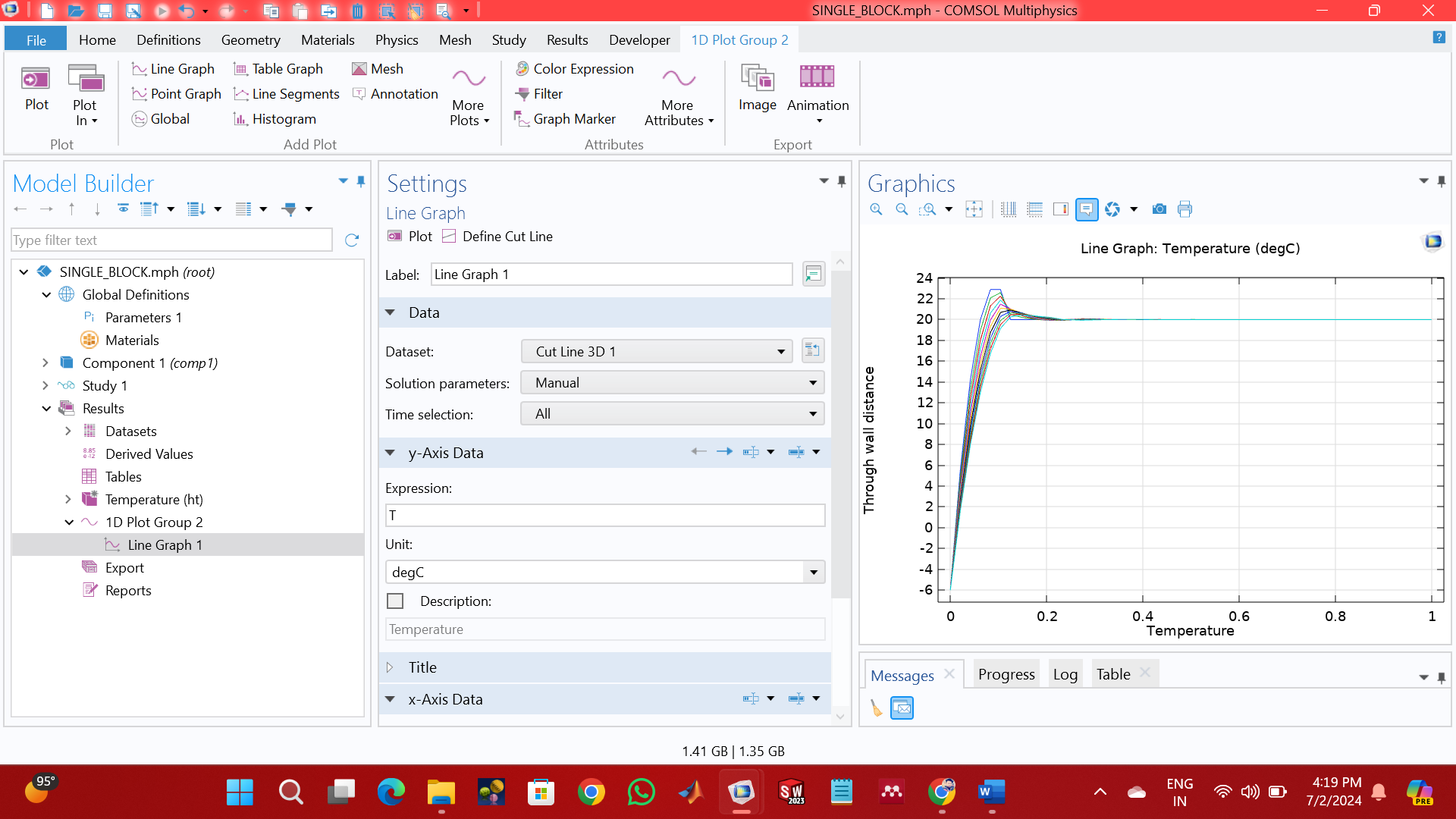Open the Dataset dropdown Cut Line 3D 1

tap(657, 352)
